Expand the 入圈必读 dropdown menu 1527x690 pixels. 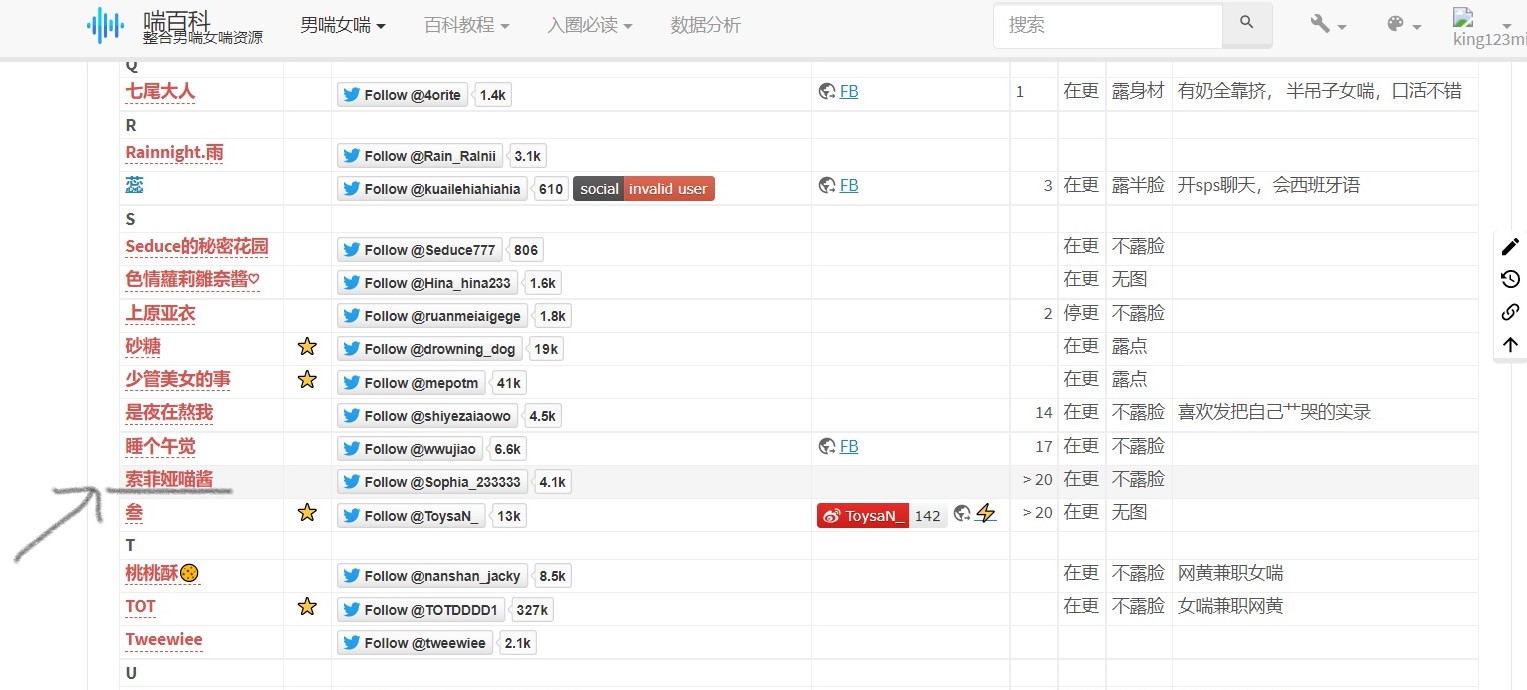pyautogui.click(x=589, y=25)
